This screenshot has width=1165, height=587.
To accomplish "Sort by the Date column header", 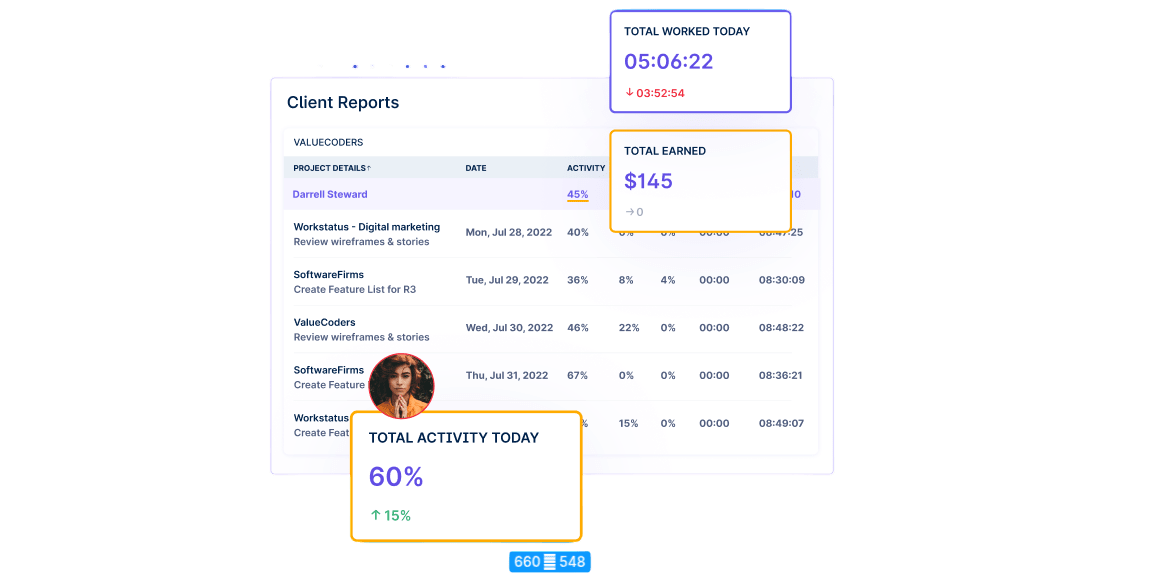I will click(476, 168).
